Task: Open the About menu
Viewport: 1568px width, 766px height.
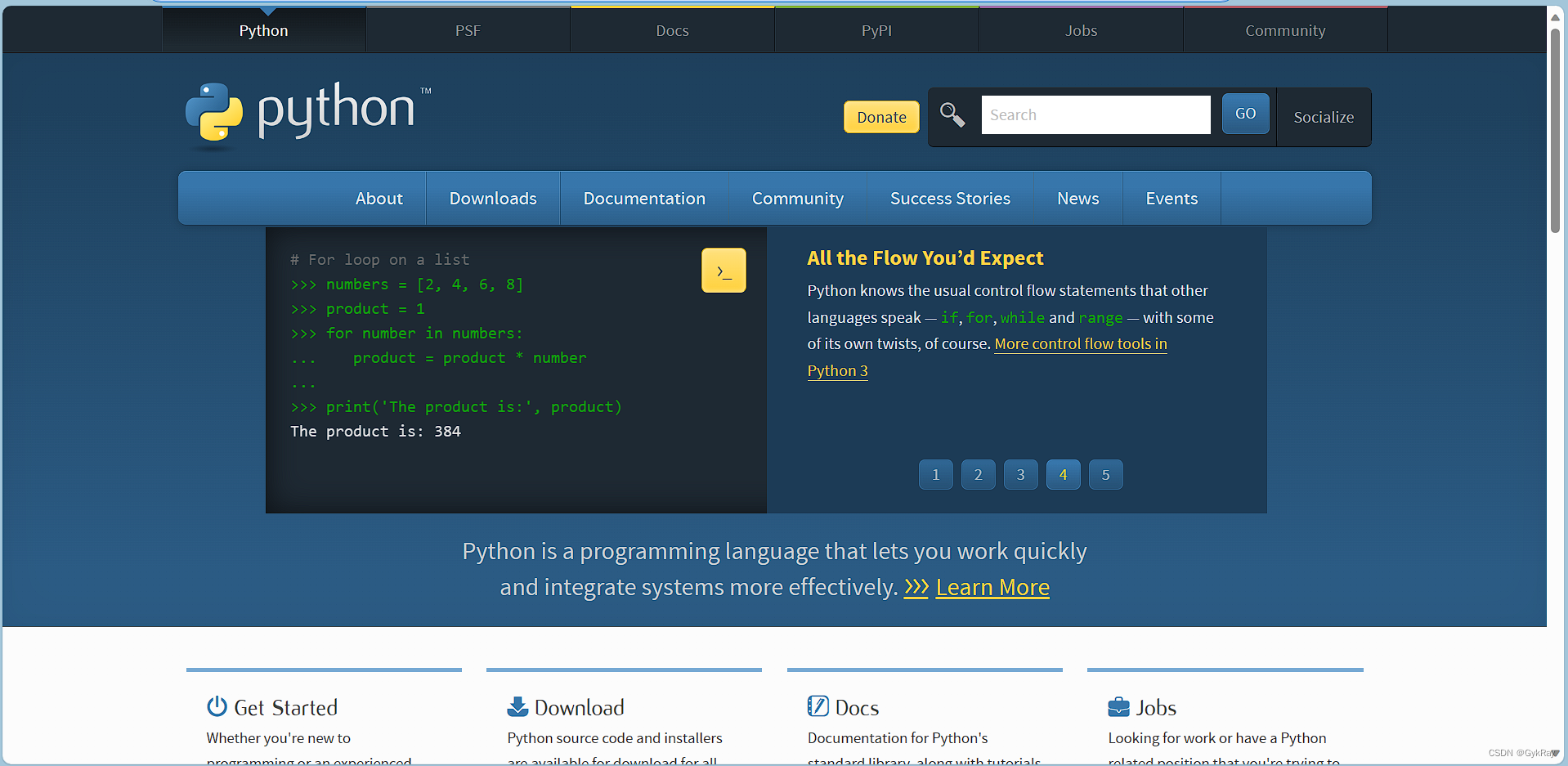Action: pyautogui.click(x=379, y=198)
